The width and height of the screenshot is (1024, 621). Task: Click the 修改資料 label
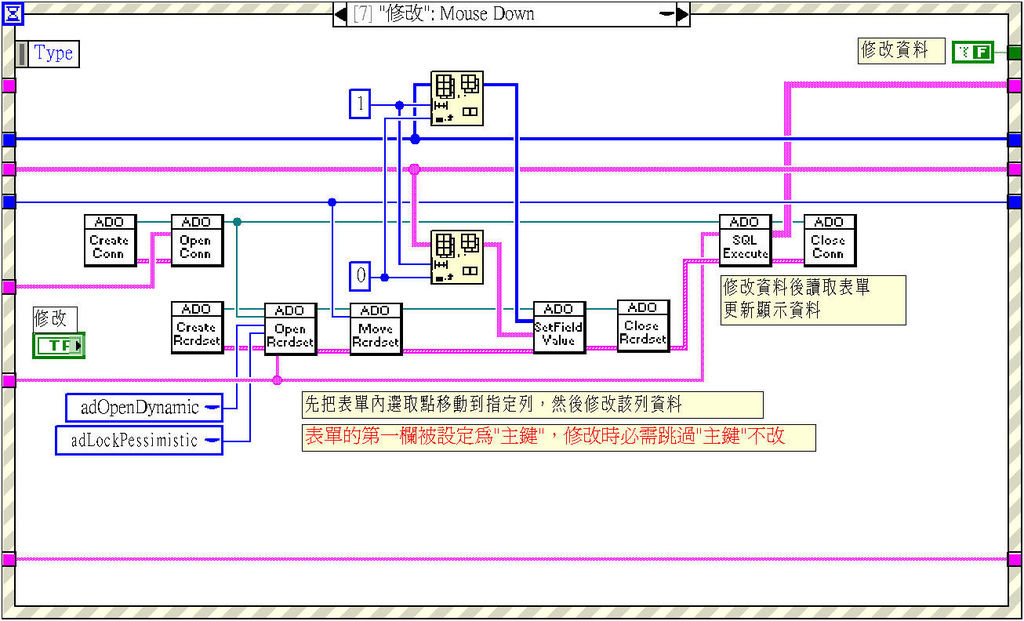coord(901,50)
